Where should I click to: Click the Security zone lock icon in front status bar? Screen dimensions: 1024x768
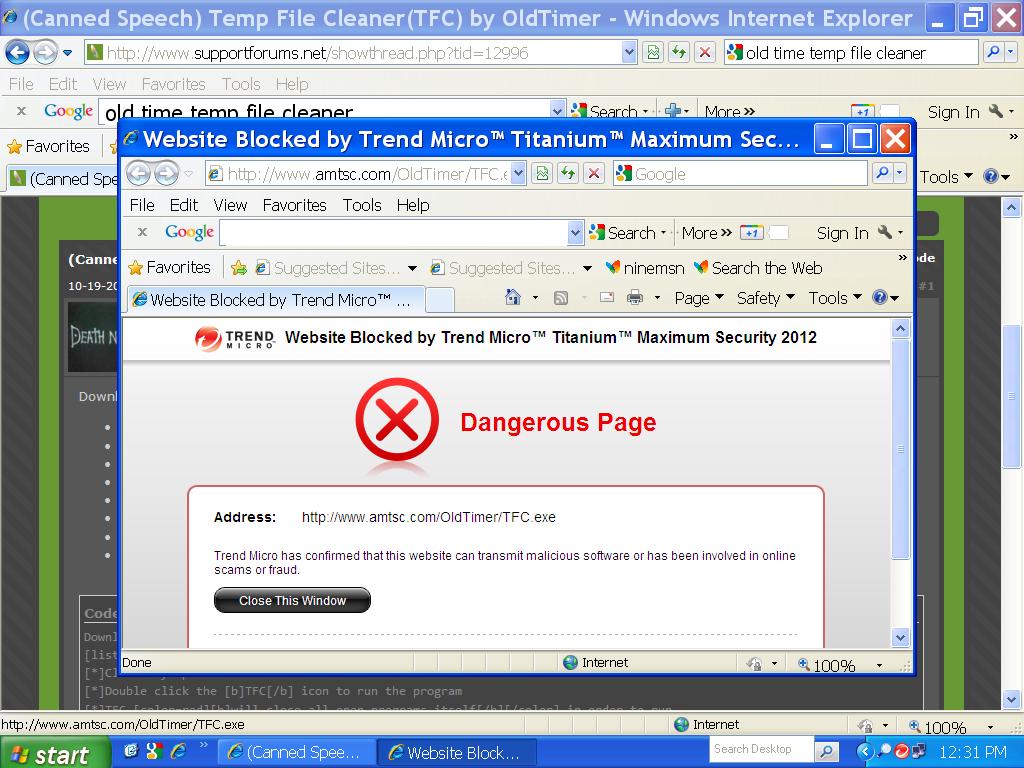click(x=754, y=664)
